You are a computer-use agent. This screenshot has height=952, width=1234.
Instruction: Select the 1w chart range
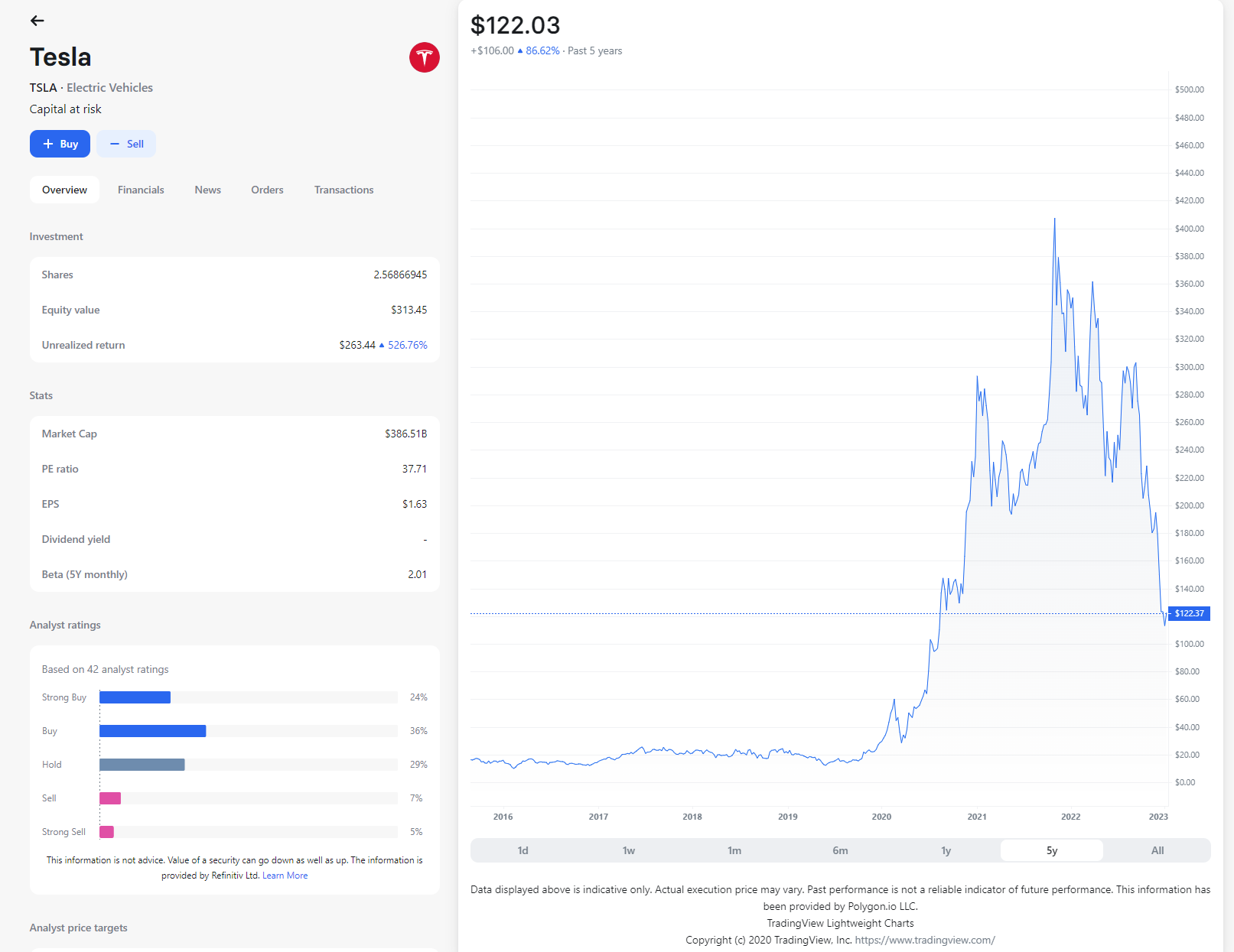[x=629, y=850]
